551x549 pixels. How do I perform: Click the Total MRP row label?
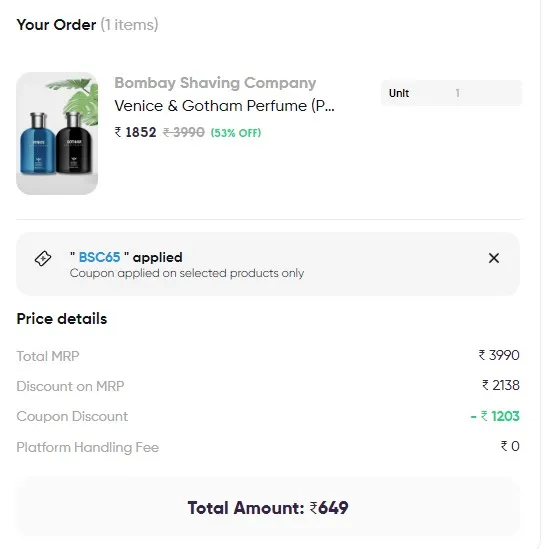[48, 356]
